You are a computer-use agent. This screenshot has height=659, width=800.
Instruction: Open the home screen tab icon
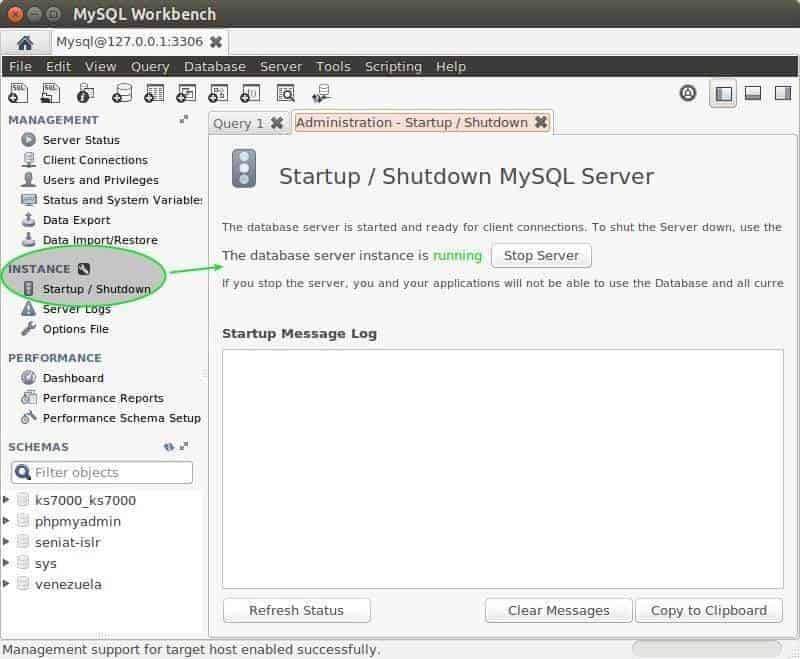pyautogui.click(x=24, y=43)
